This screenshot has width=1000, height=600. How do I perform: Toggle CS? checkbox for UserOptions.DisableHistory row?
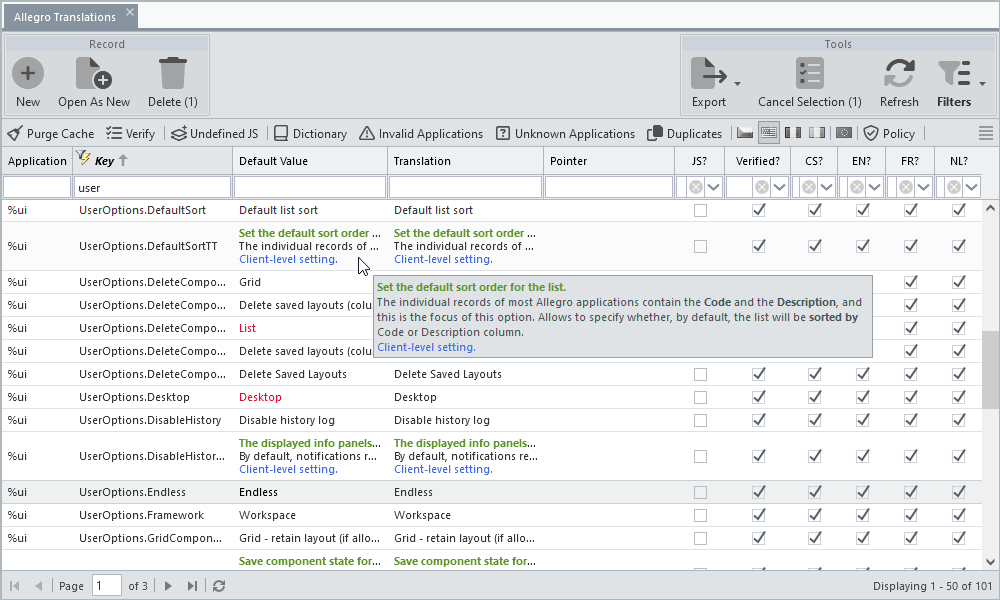(x=814, y=420)
